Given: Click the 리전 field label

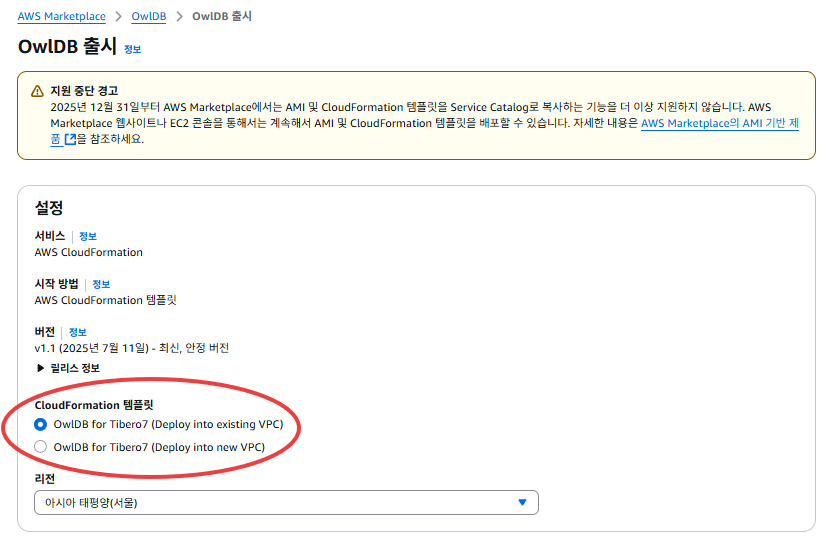Looking at the screenshot, I should 45,479.
